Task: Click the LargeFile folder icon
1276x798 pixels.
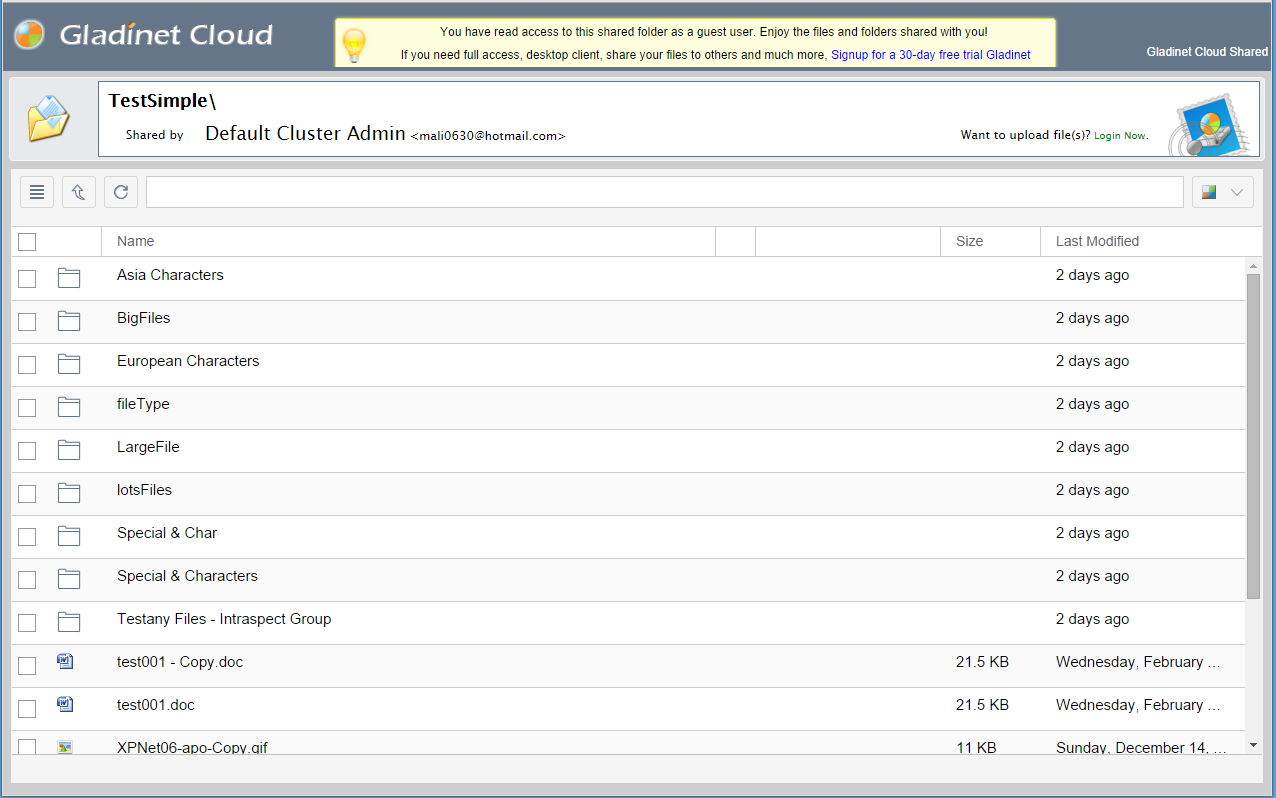Action: click(x=68, y=450)
